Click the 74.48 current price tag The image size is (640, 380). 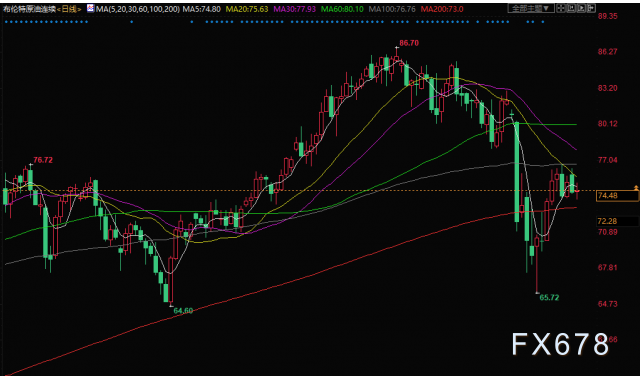tap(617, 196)
